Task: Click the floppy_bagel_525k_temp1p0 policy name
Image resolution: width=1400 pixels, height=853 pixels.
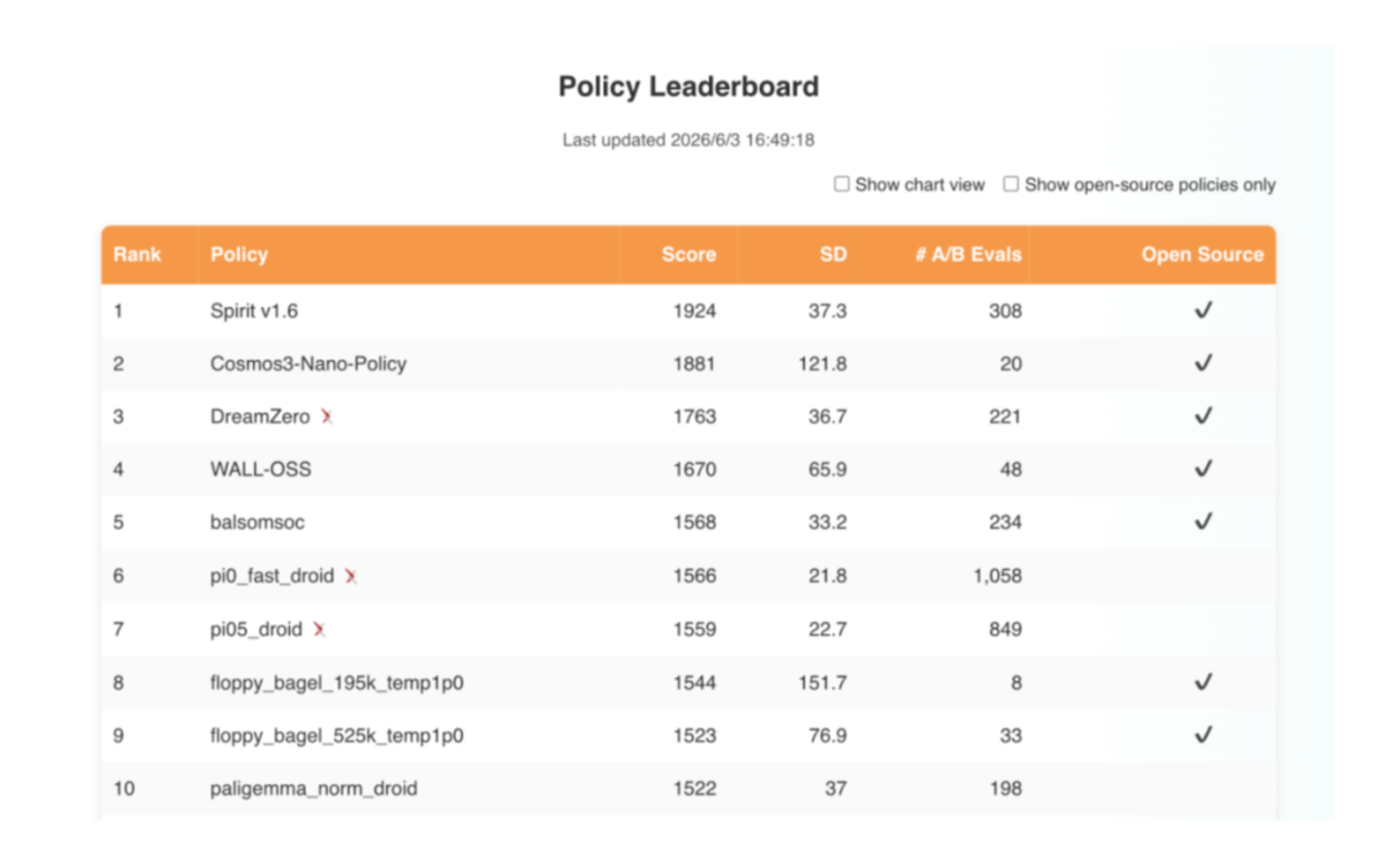Action: [337, 736]
